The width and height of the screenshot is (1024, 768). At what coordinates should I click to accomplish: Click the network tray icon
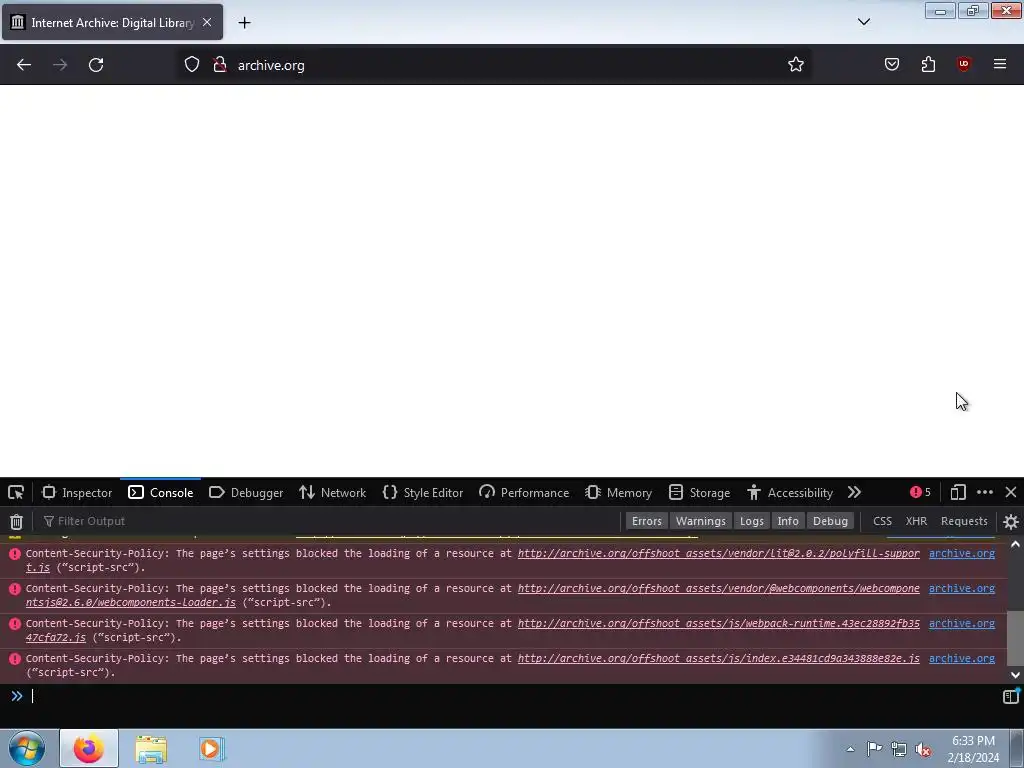(899, 749)
